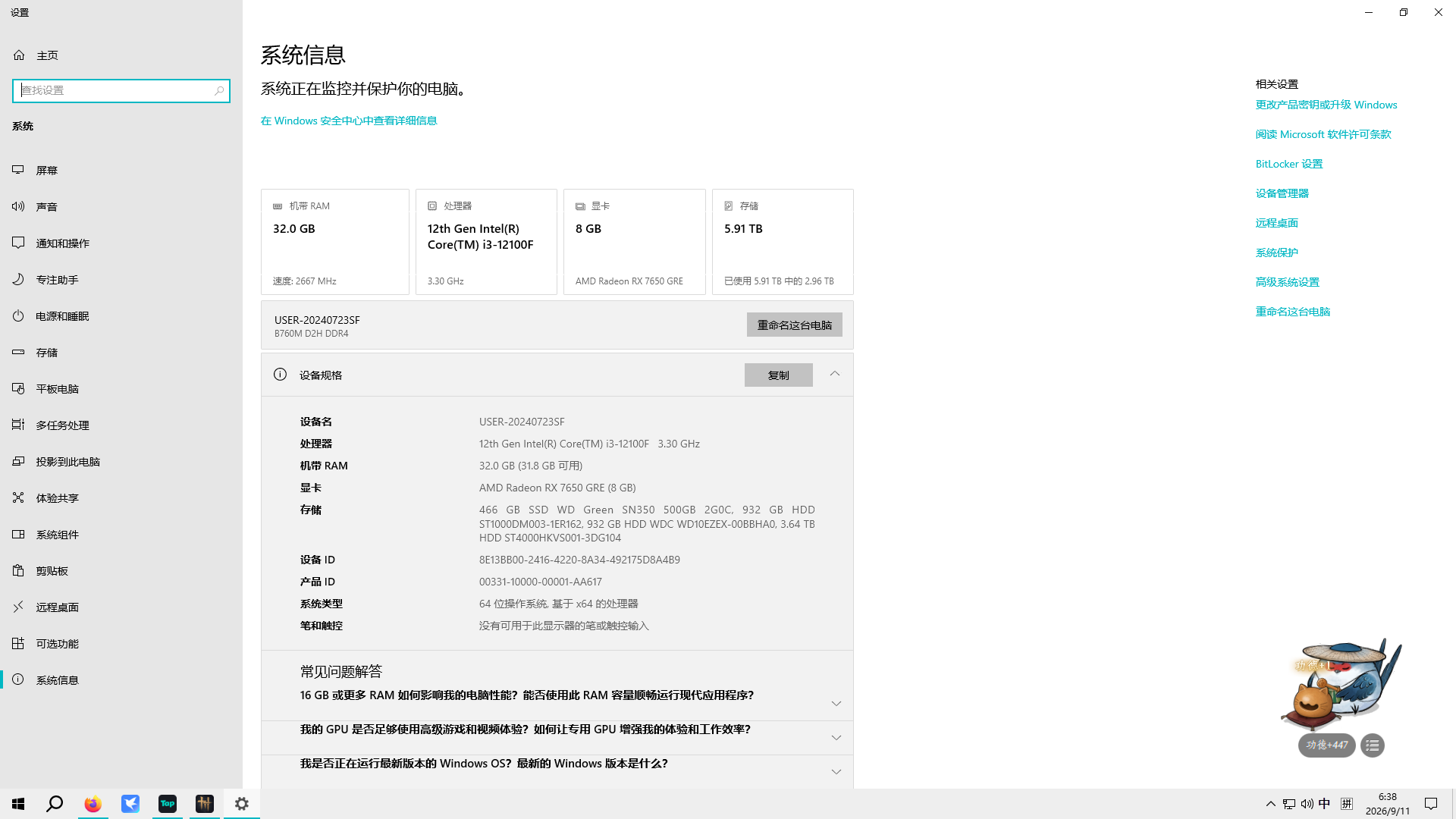Open the Tap app on taskbar
The height and width of the screenshot is (819, 1456).
168,804
